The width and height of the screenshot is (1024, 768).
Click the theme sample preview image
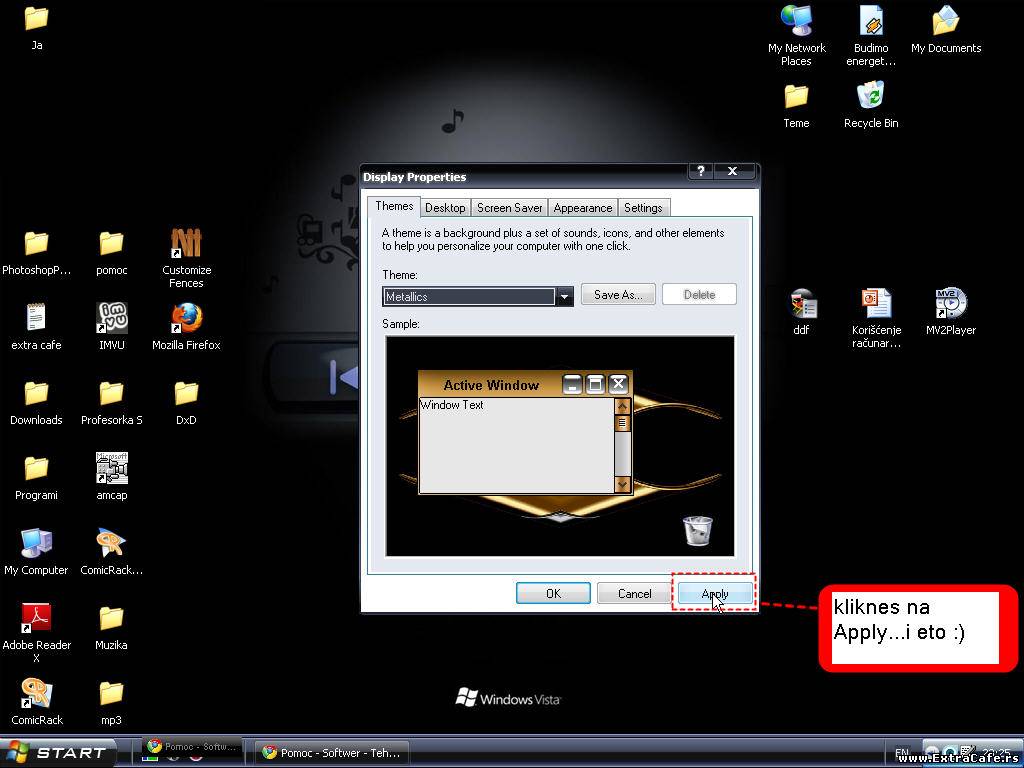point(560,446)
